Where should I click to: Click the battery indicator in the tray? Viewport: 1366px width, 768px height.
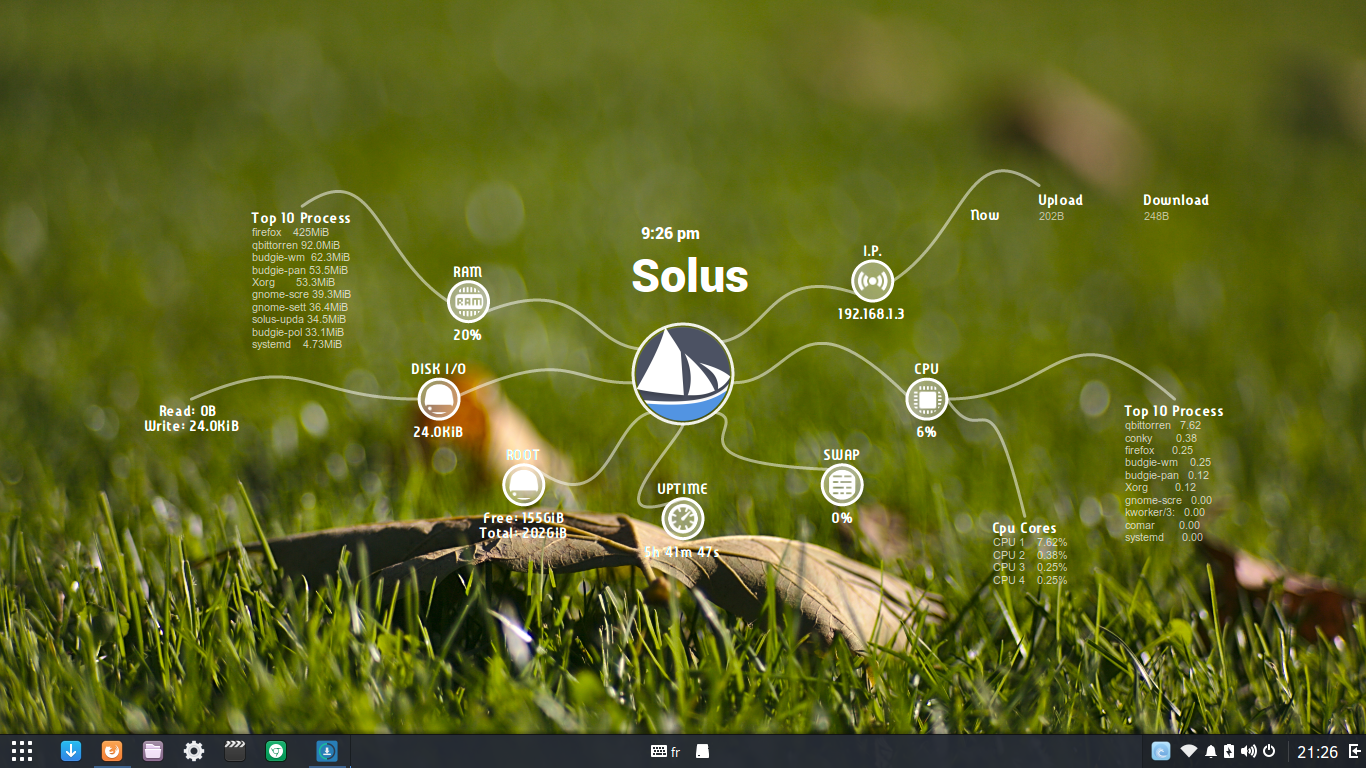pos(1228,750)
